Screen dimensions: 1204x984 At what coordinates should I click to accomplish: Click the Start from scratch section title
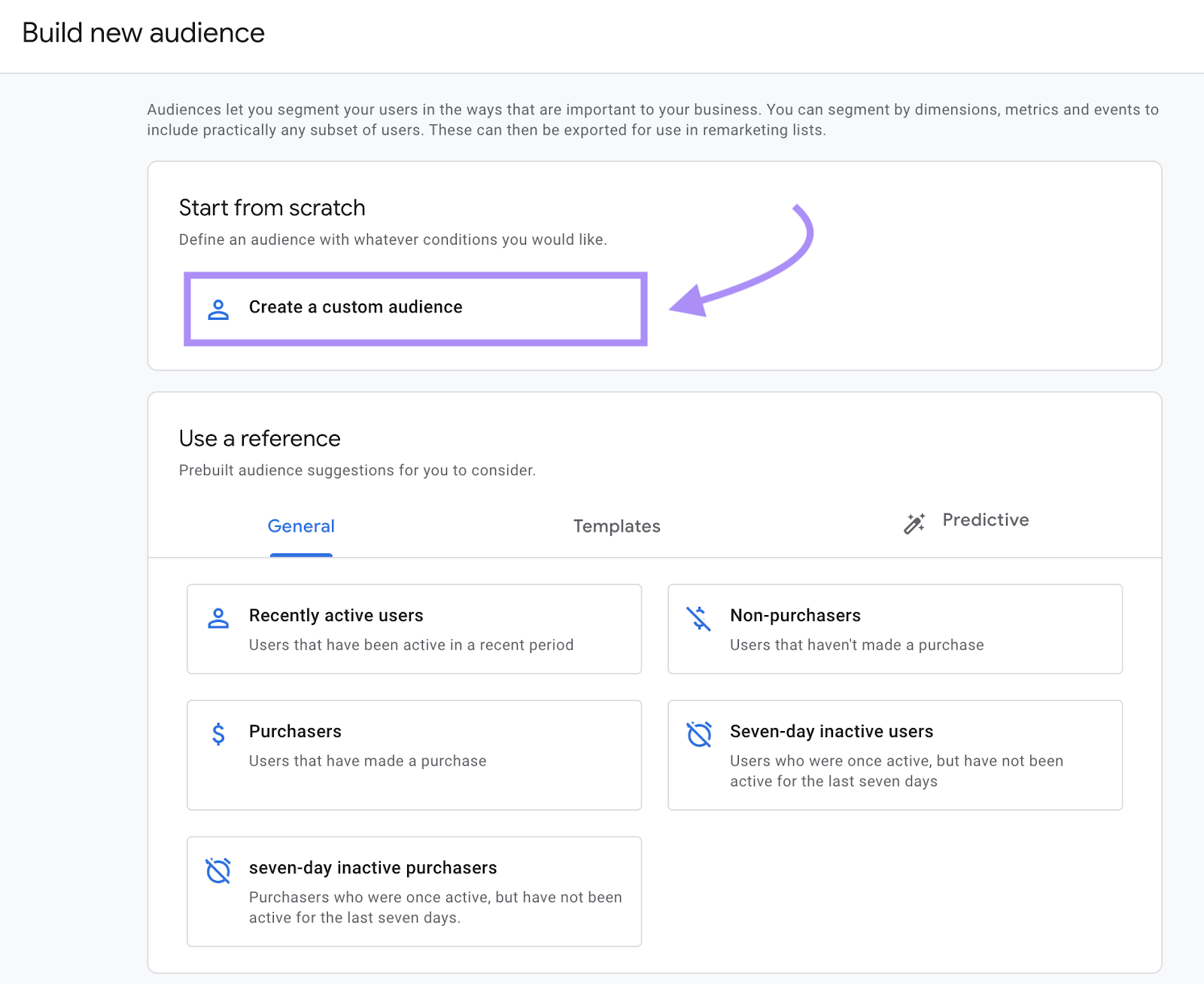point(271,208)
